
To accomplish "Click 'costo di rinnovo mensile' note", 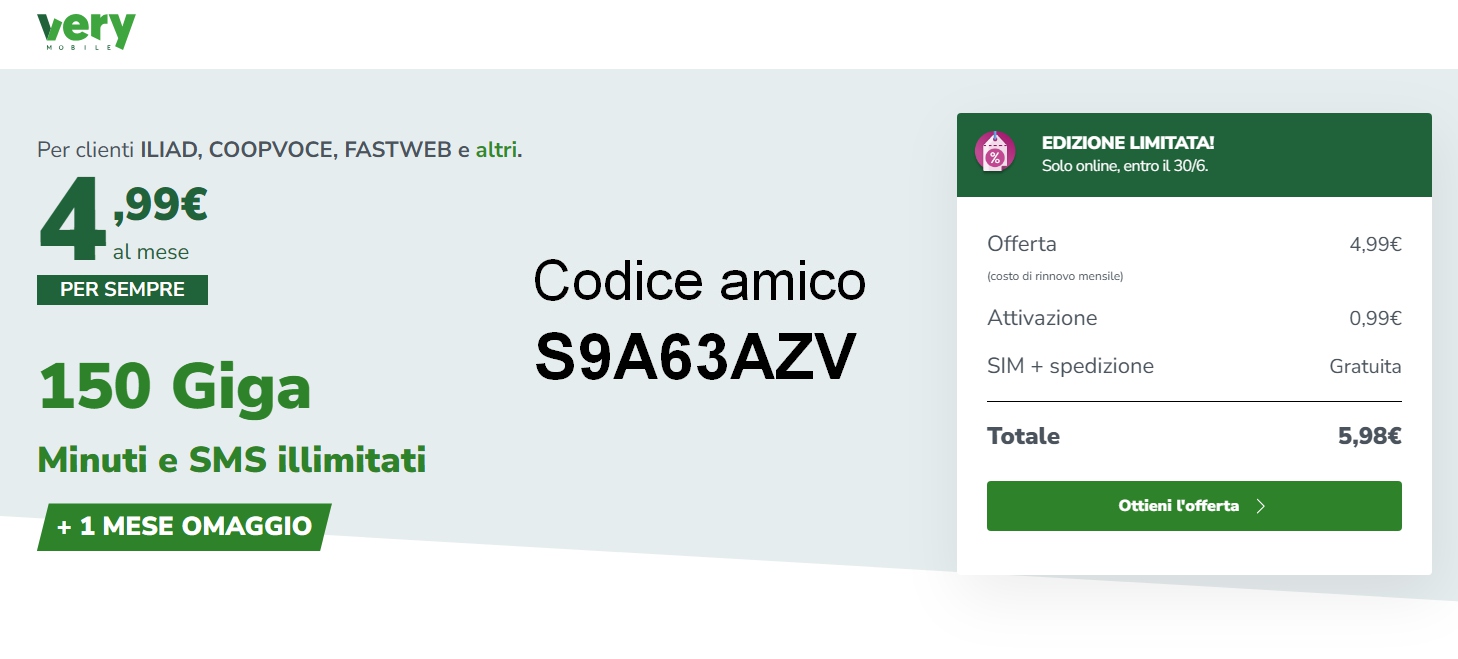I will [x=1055, y=276].
